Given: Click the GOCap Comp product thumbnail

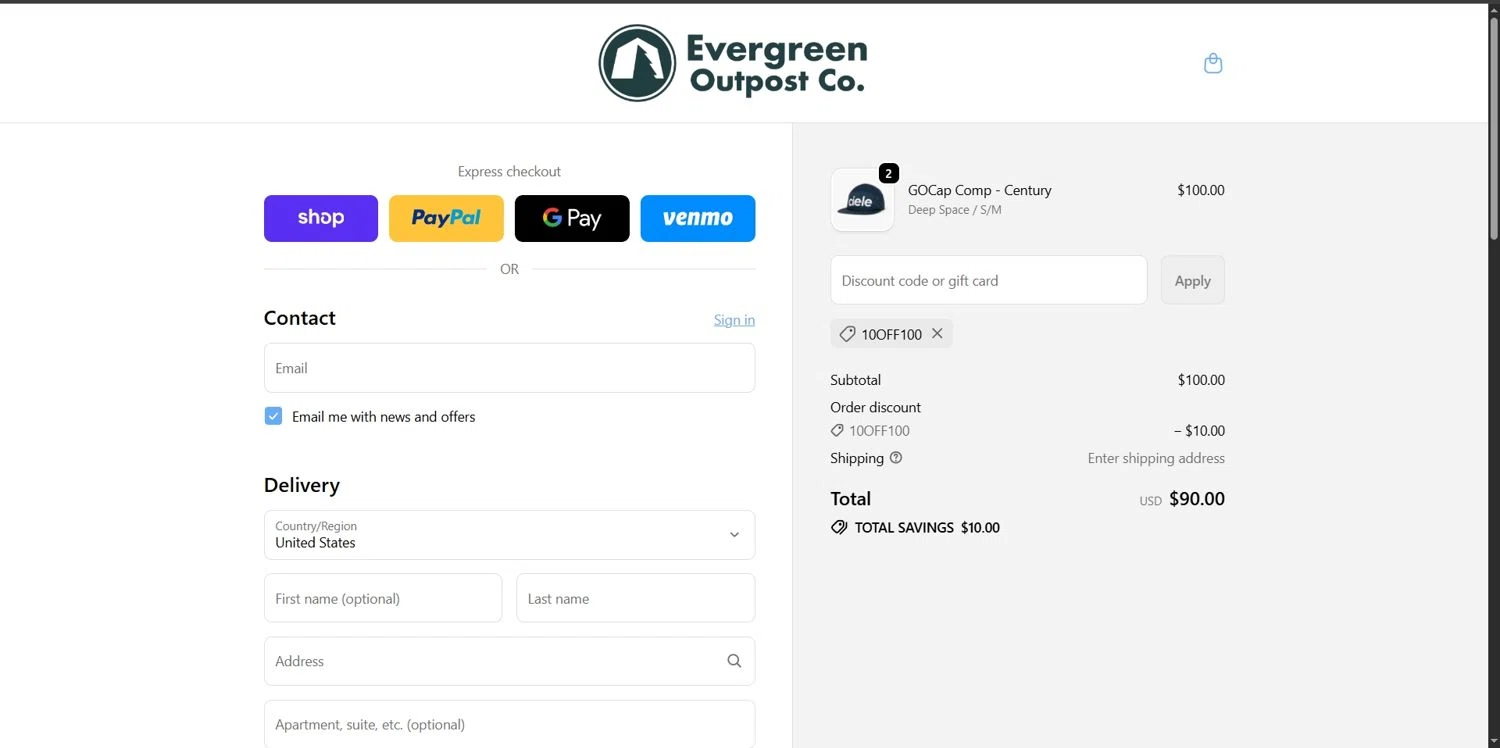Looking at the screenshot, I should (862, 200).
